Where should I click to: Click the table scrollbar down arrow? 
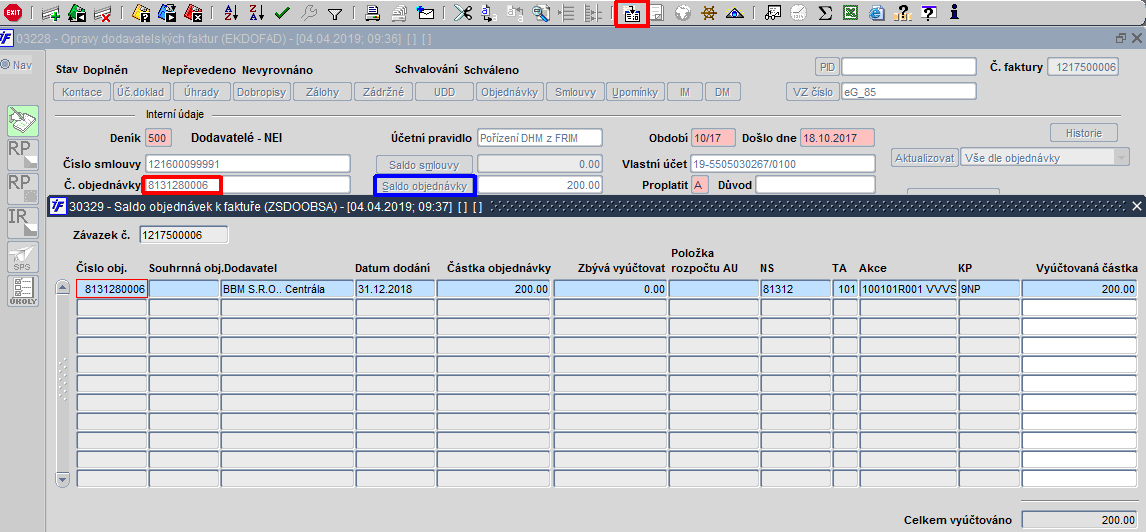[62, 479]
